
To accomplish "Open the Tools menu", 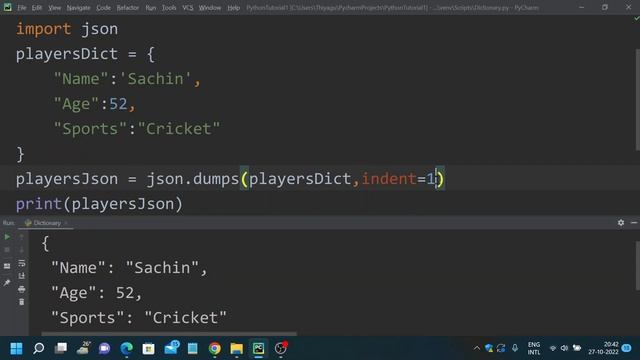I will pyautogui.click(x=169, y=8).
